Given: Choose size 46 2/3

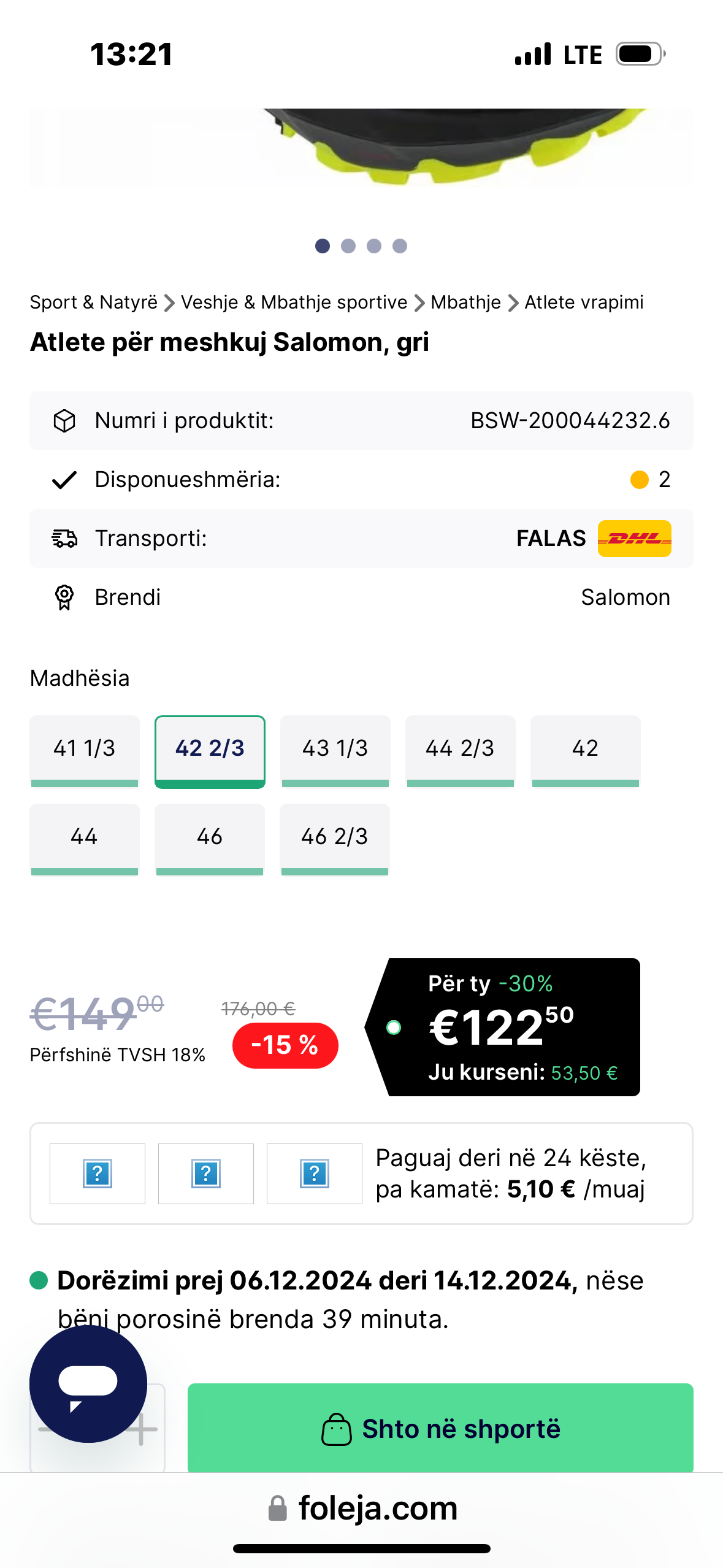Looking at the screenshot, I should (334, 838).
